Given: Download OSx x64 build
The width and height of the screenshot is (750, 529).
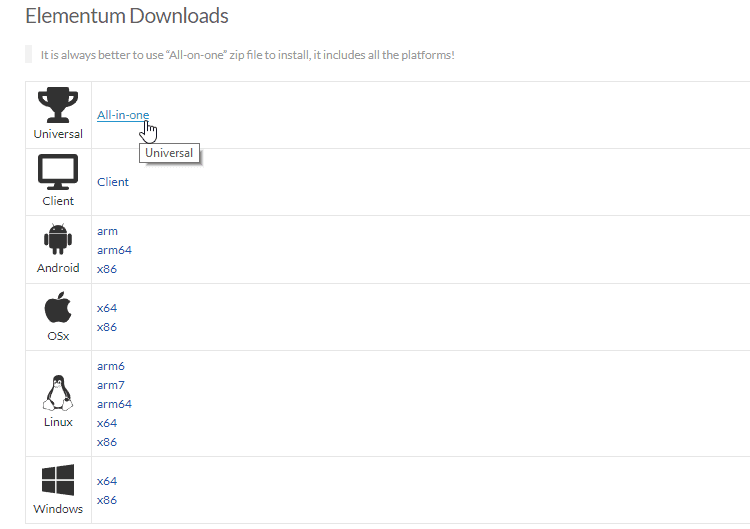Looking at the screenshot, I should (x=107, y=308).
